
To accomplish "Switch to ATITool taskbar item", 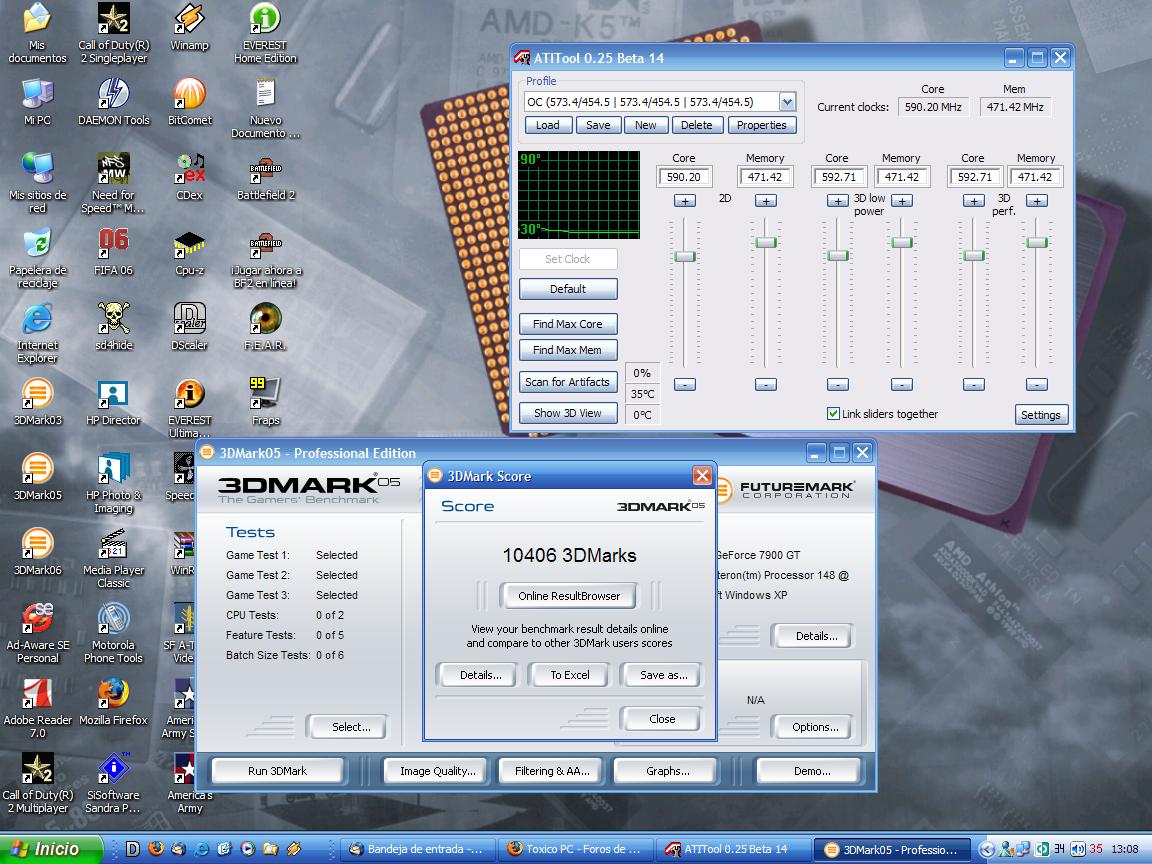I will click(x=735, y=849).
